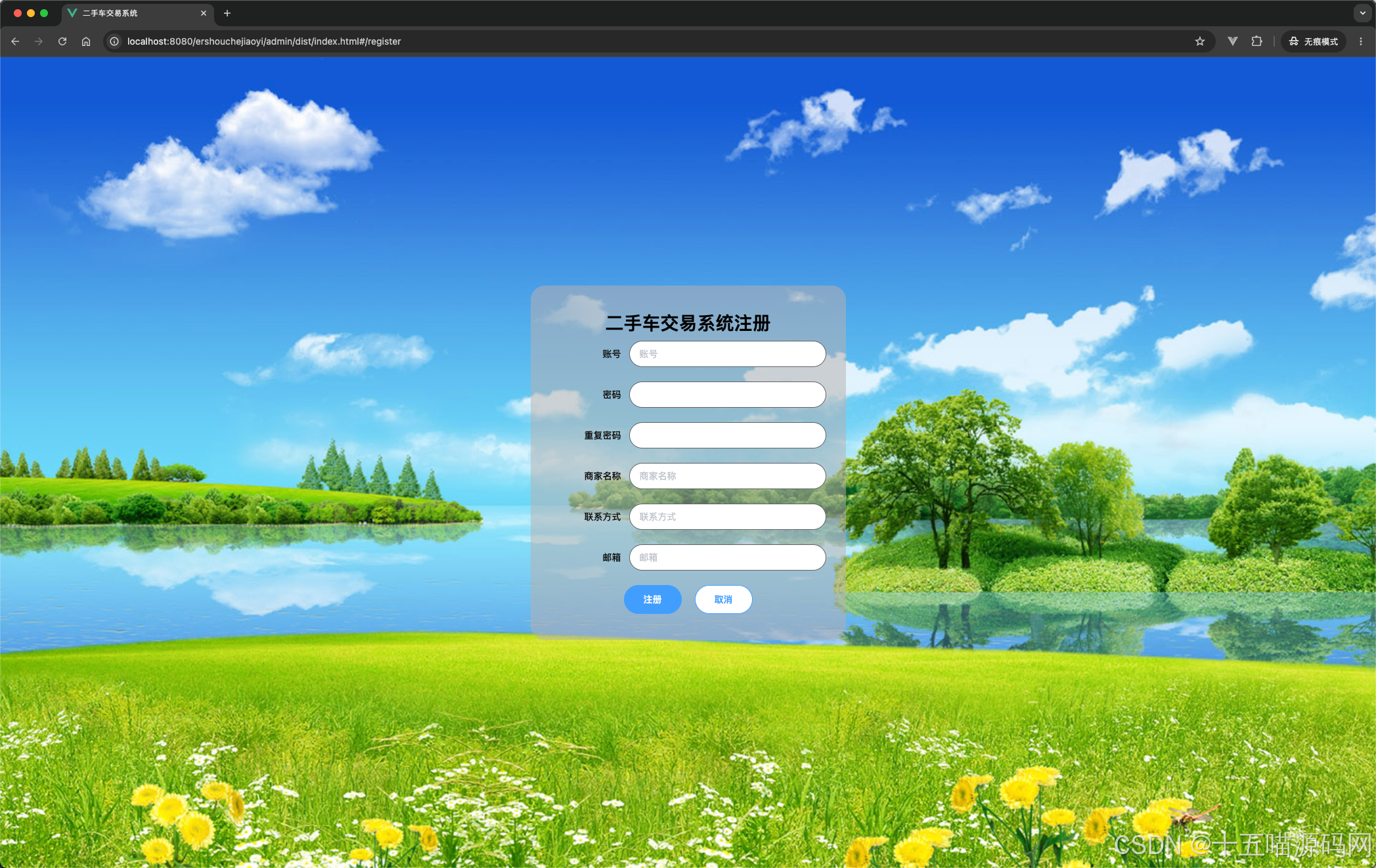Open the browser home page icon
Screen dimensions: 1376x868
tap(86, 41)
